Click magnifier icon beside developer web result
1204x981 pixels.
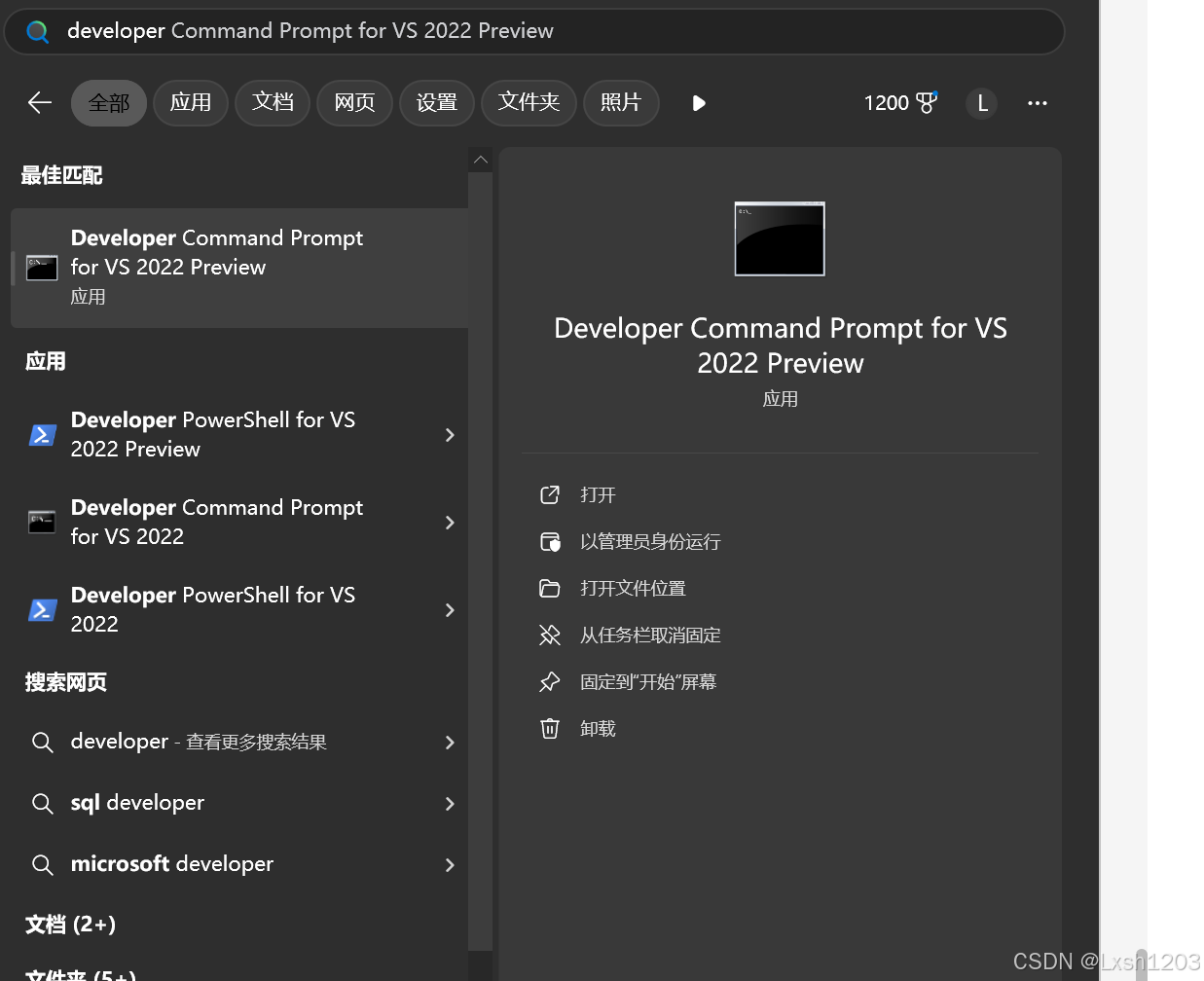42,743
